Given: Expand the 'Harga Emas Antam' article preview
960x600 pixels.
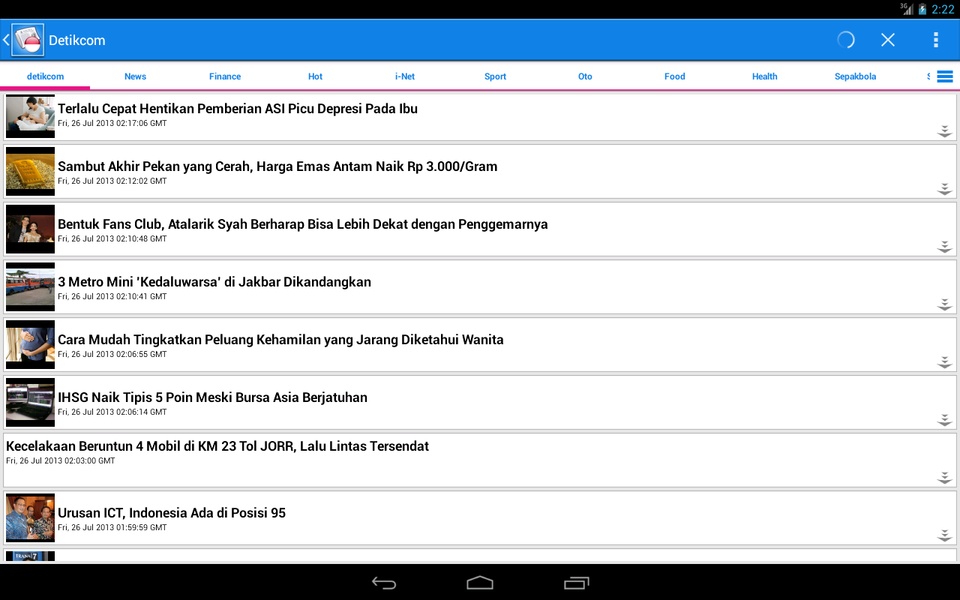Looking at the screenshot, I should point(945,189).
